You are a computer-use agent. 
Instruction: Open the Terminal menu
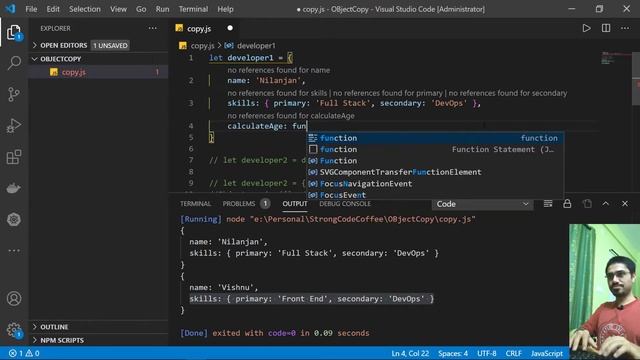(x=193, y=9)
